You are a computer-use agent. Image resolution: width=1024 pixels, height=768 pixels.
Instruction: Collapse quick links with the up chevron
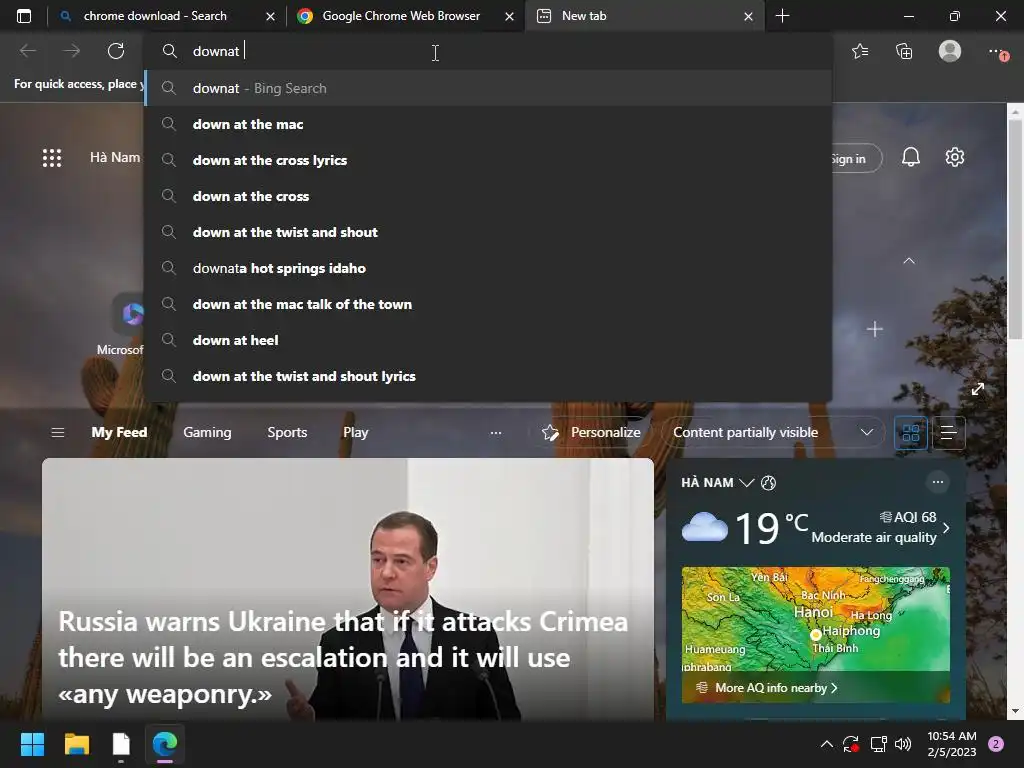pyautogui.click(x=908, y=261)
